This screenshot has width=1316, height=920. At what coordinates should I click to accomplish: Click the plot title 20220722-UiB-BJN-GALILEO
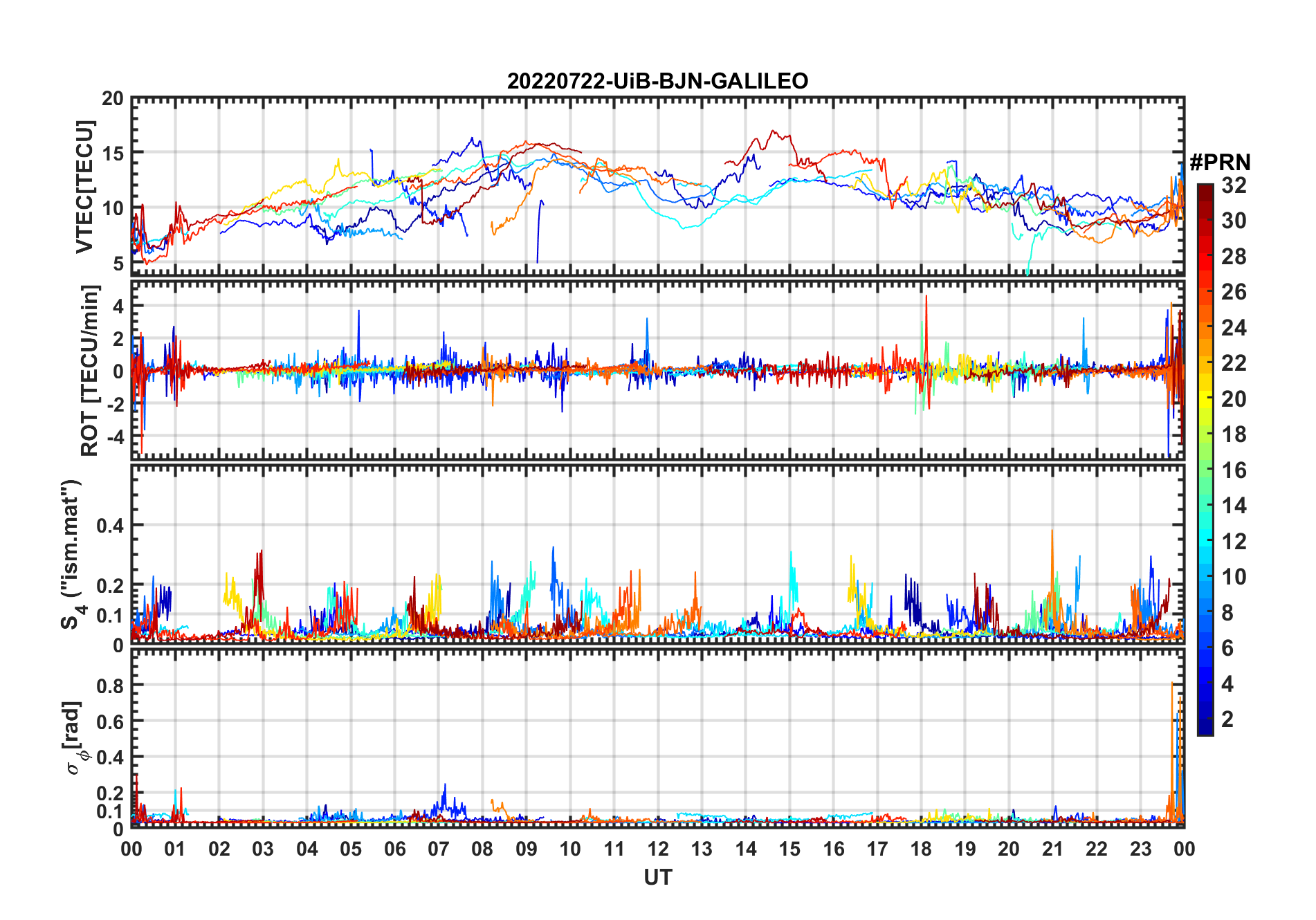click(x=657, y=81)
